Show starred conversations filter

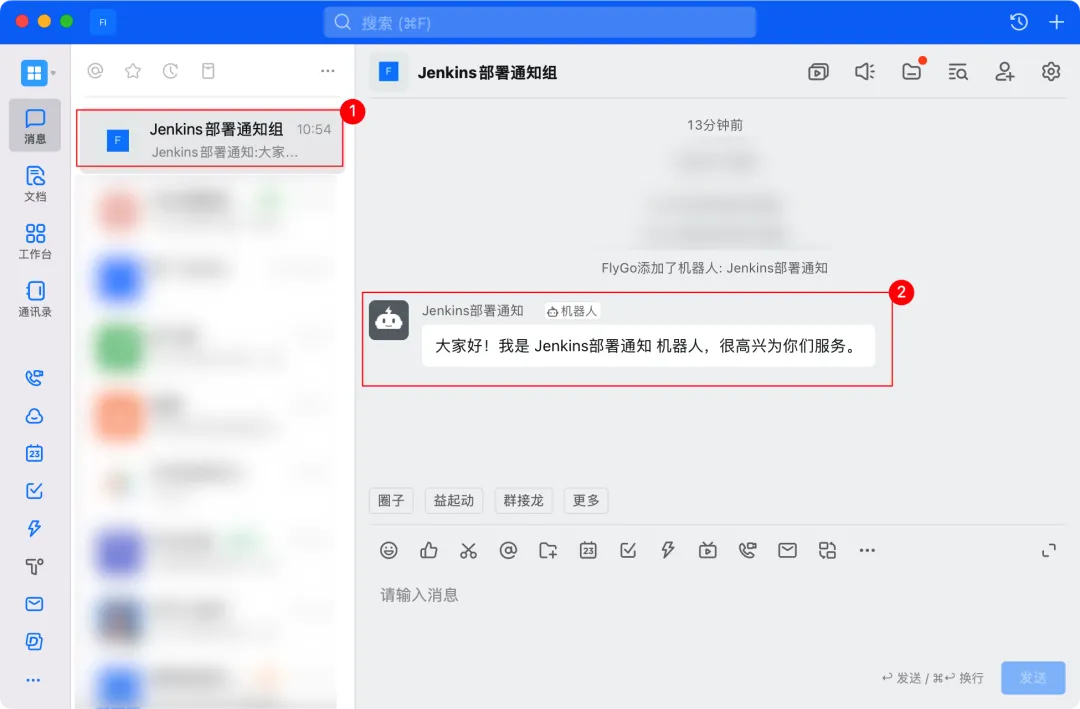point(133,70)
